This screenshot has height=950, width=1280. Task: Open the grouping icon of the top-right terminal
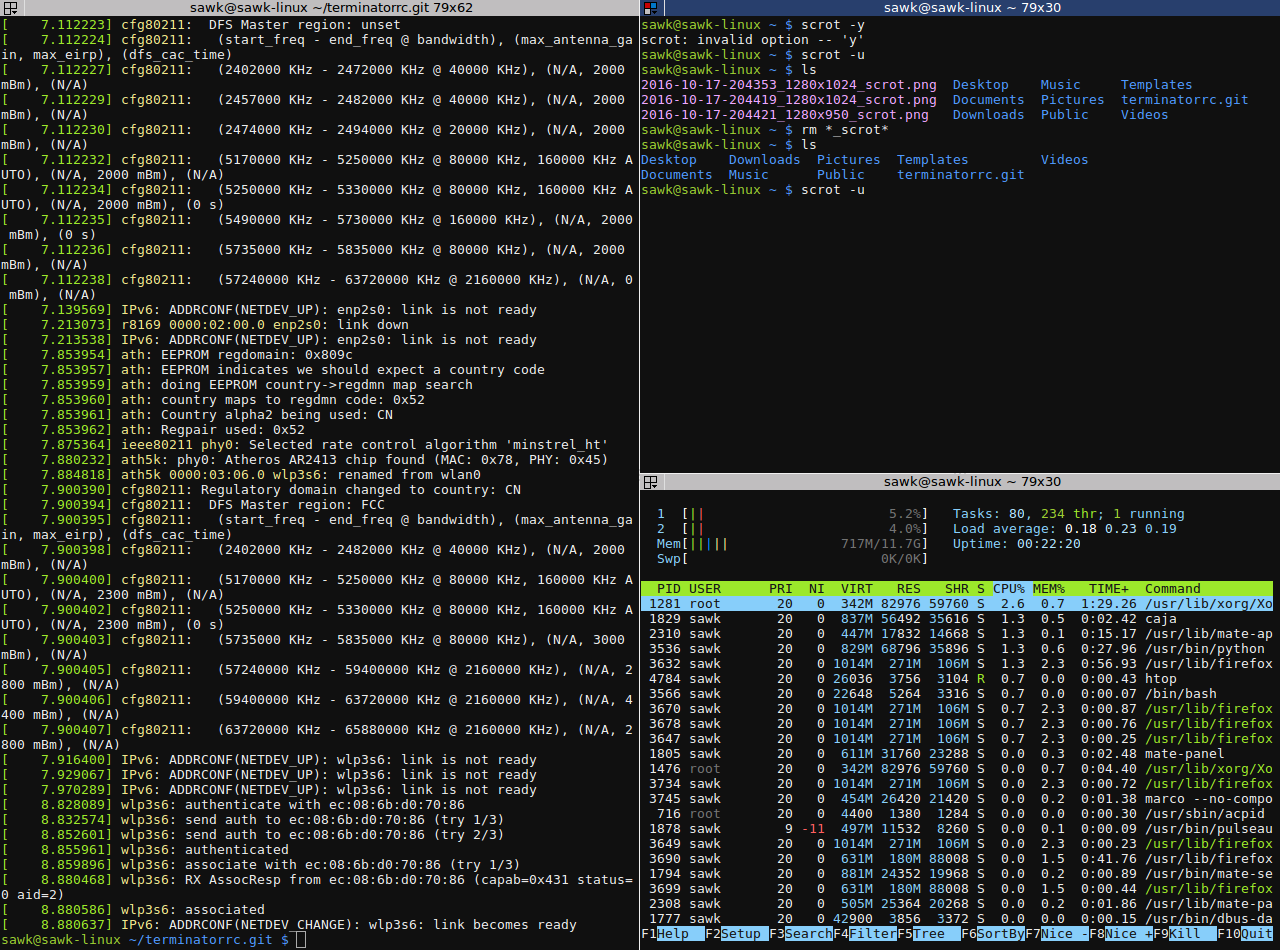click(x=649, y=8)
